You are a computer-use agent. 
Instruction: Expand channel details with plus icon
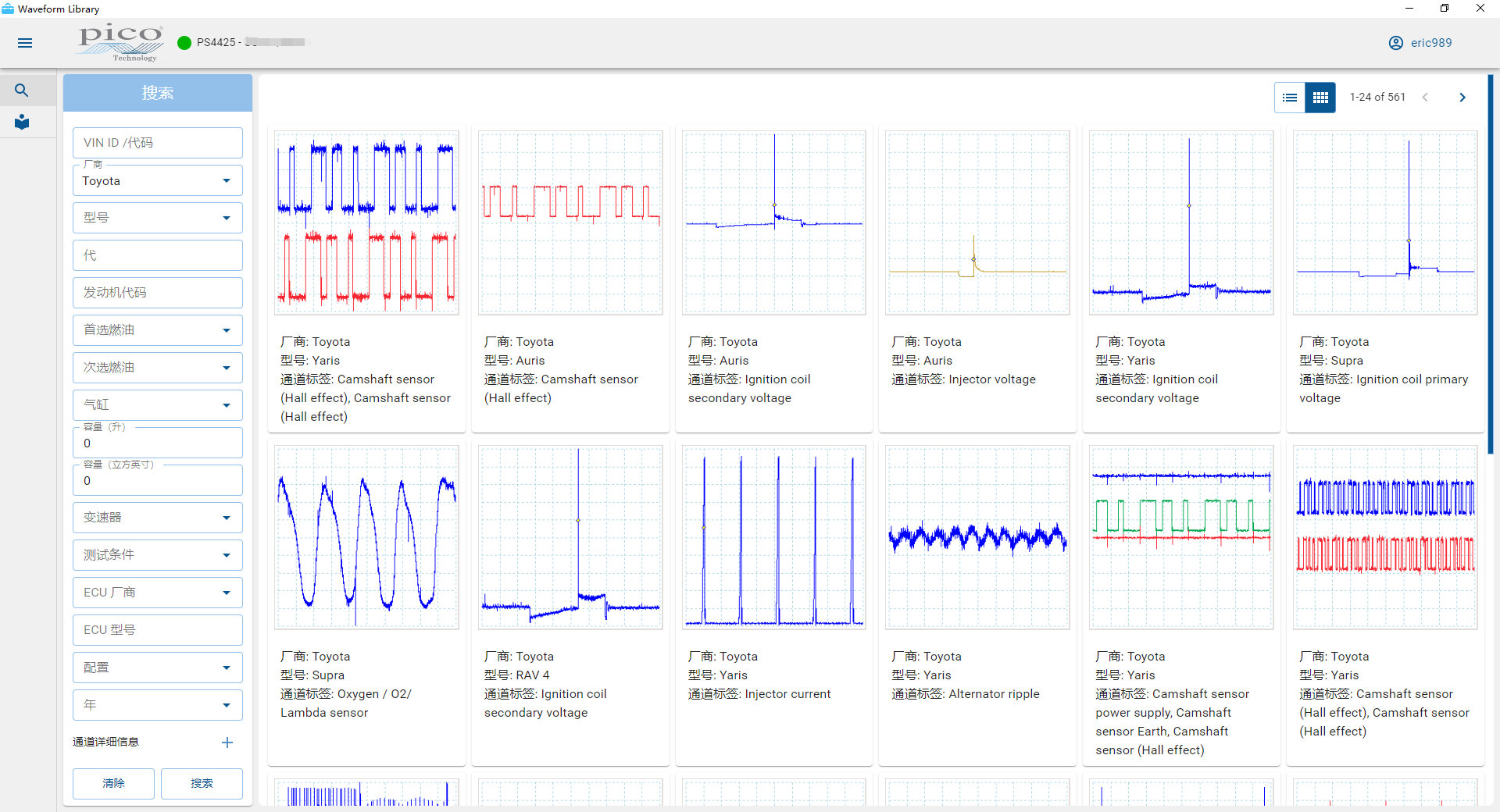click(227, 743)
